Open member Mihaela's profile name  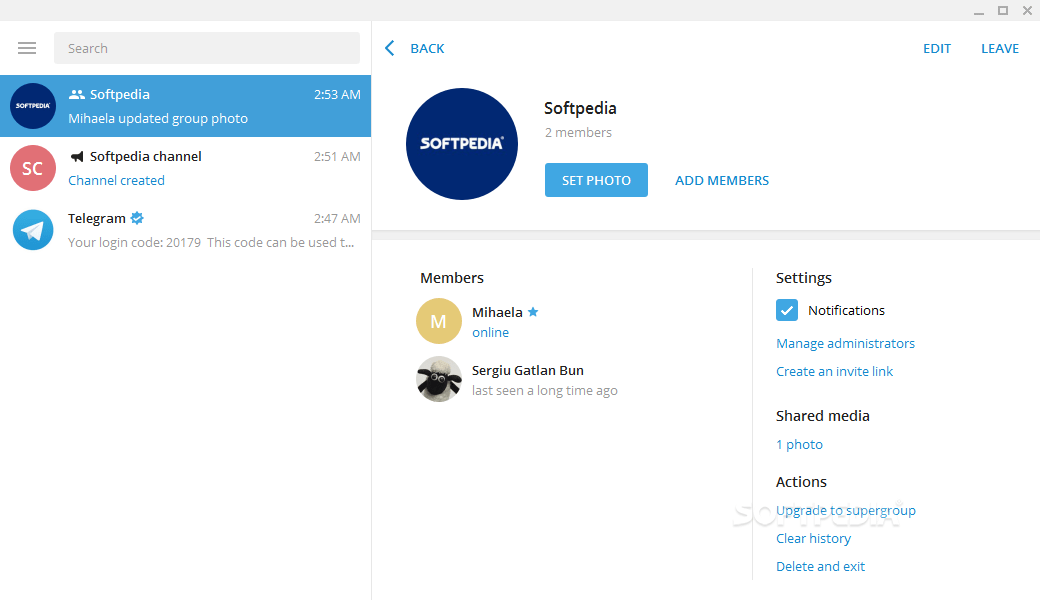[497, 312]
